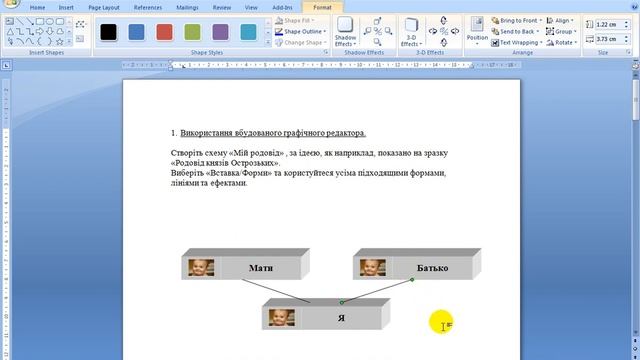Viewport: 640px width, 360px height.
Task: Select the Мати box in the diagram
Action: tap(245, 264)
